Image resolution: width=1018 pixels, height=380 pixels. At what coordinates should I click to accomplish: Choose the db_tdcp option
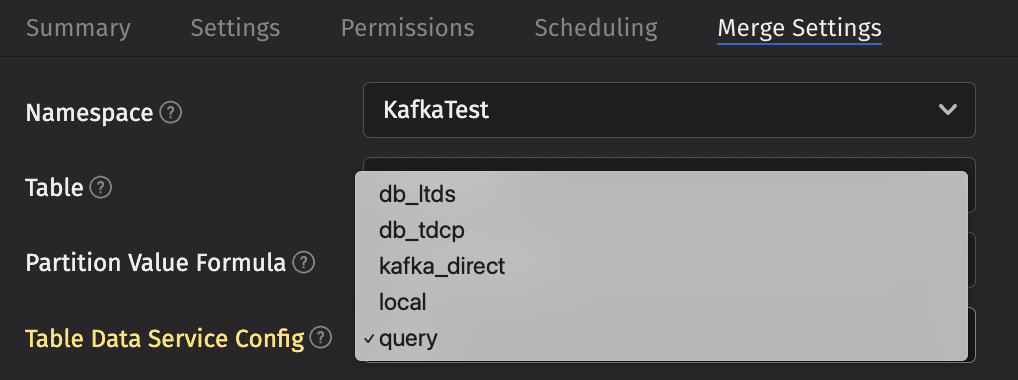661,230
